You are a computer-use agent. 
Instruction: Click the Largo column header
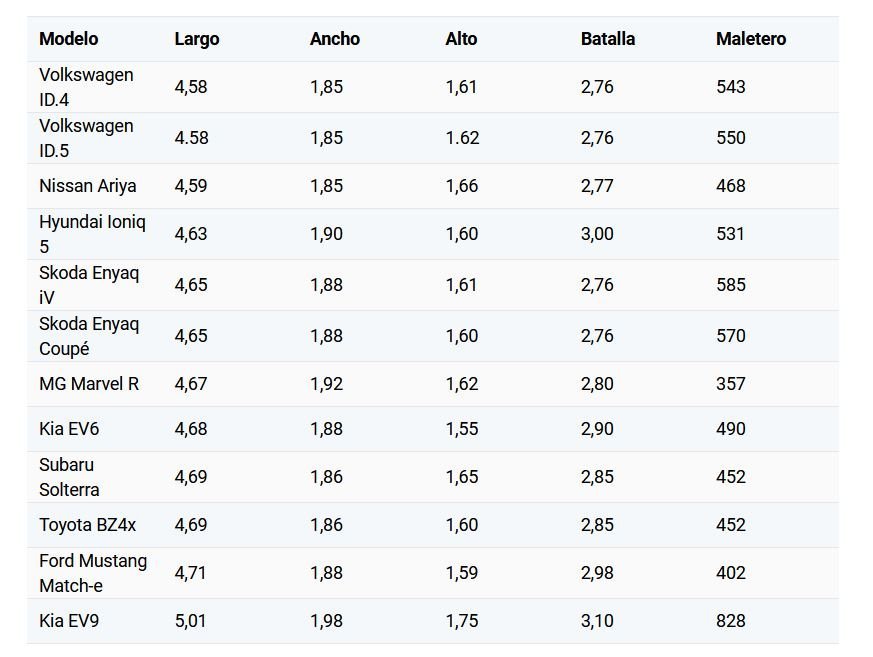pos(197,39)
